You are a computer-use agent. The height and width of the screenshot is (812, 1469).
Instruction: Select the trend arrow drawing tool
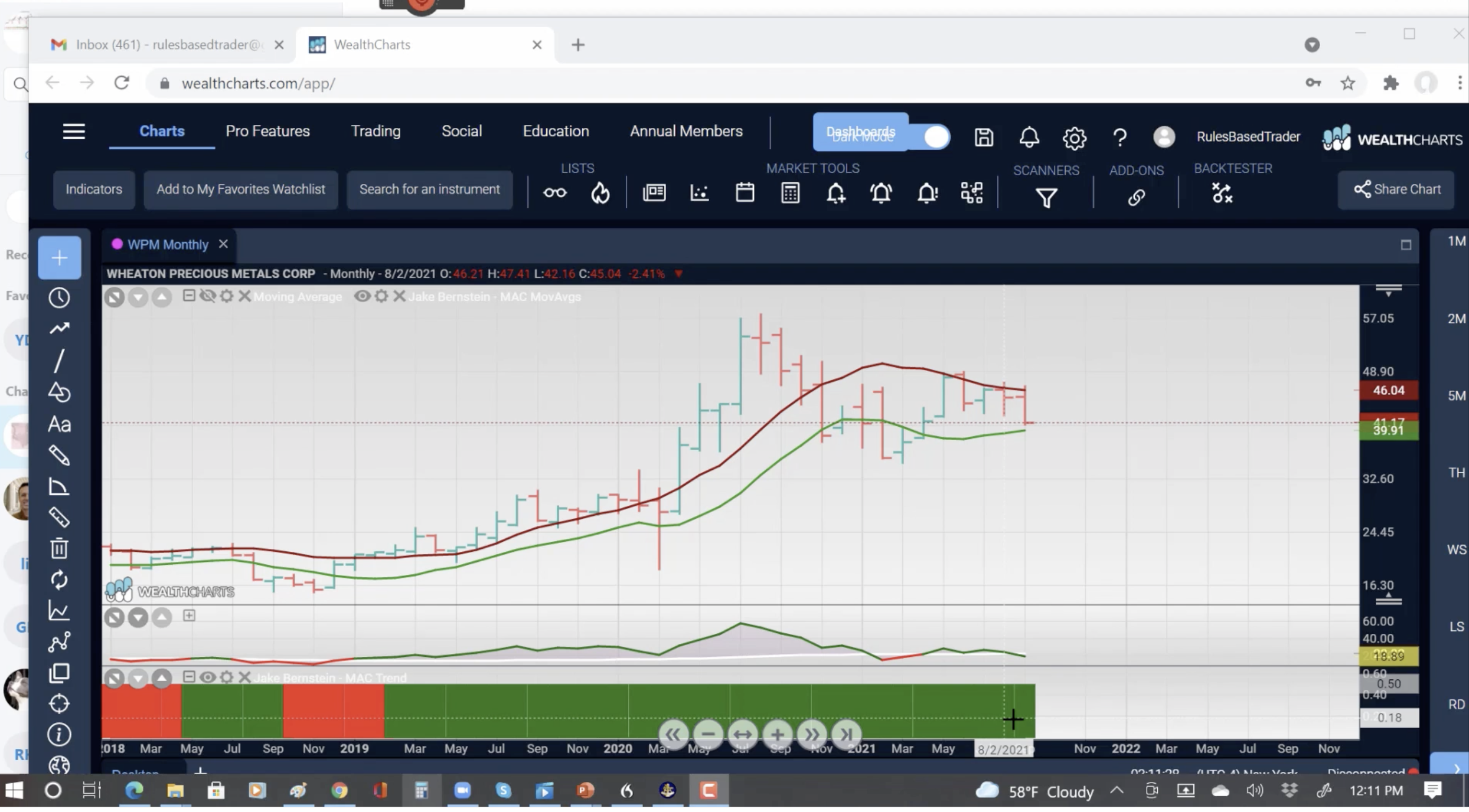tap(59, 329)
